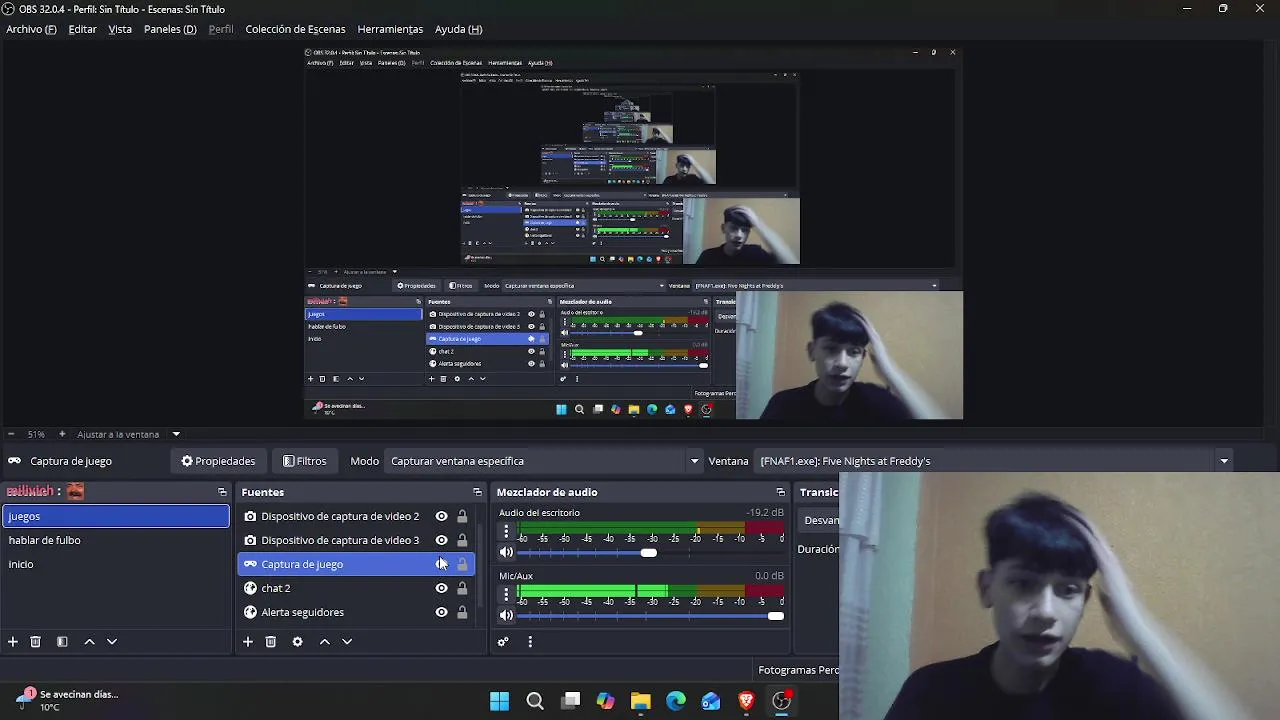The height and width of the screenshot is (720, 1280).
Task: Open Windows Start menu
Action: pos(499,701)
